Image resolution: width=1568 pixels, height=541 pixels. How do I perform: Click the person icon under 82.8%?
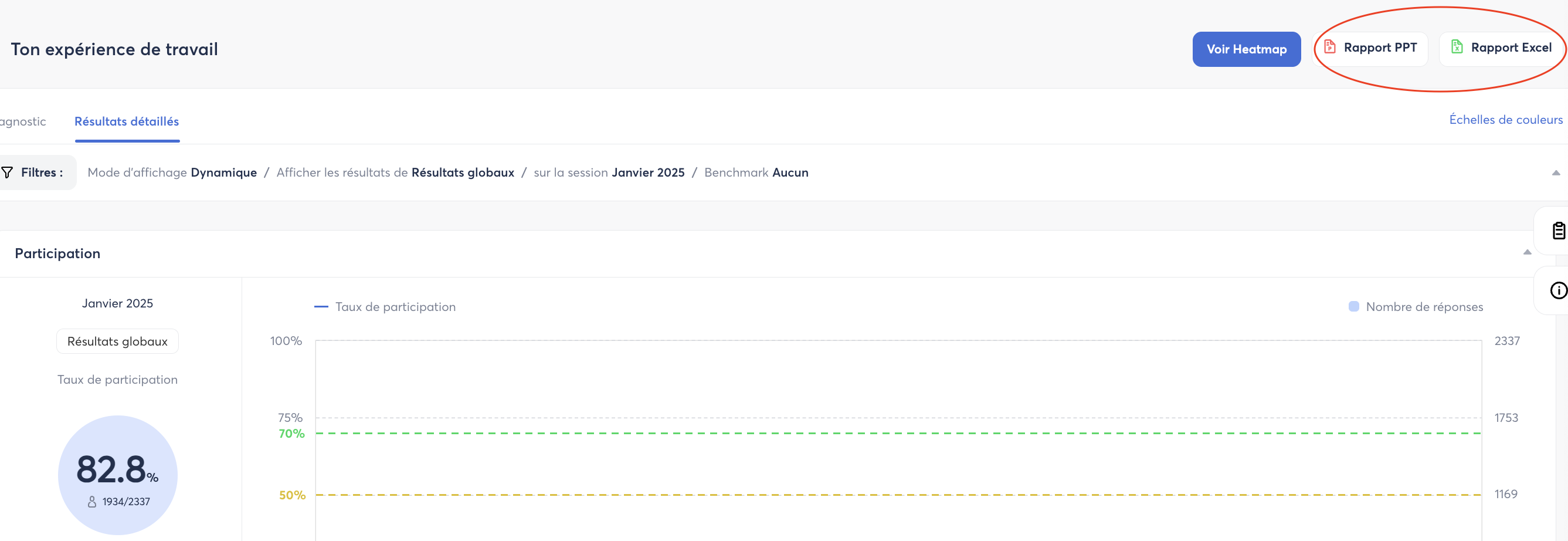click(x=92, y=502)
